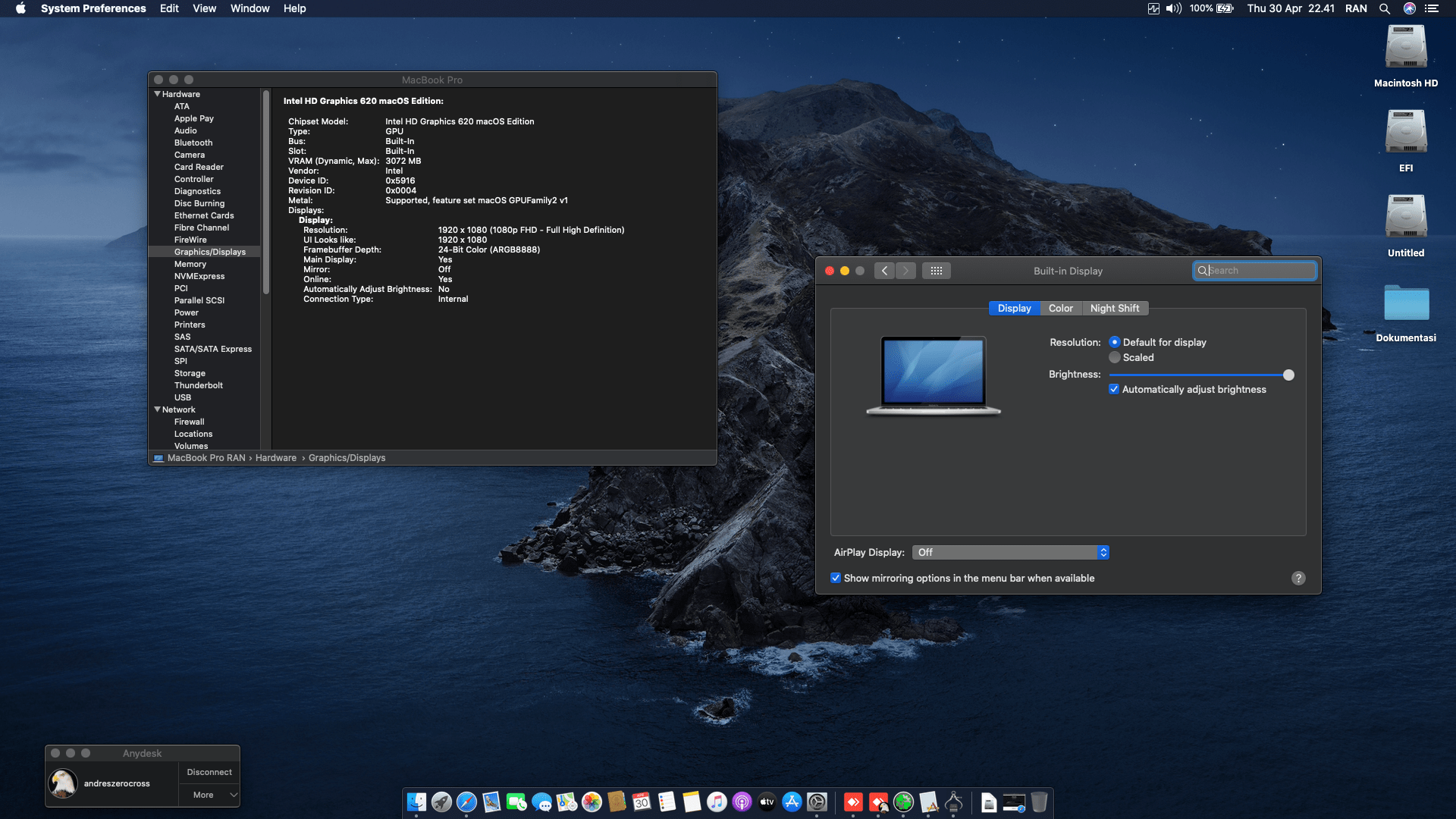
Task: Collapse the Hardware tree section
Action: coord(157,94)
